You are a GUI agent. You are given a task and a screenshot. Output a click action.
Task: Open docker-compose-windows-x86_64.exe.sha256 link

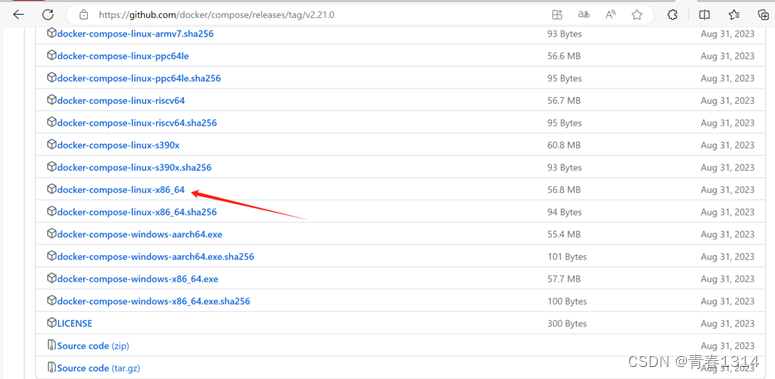(154, 301)
